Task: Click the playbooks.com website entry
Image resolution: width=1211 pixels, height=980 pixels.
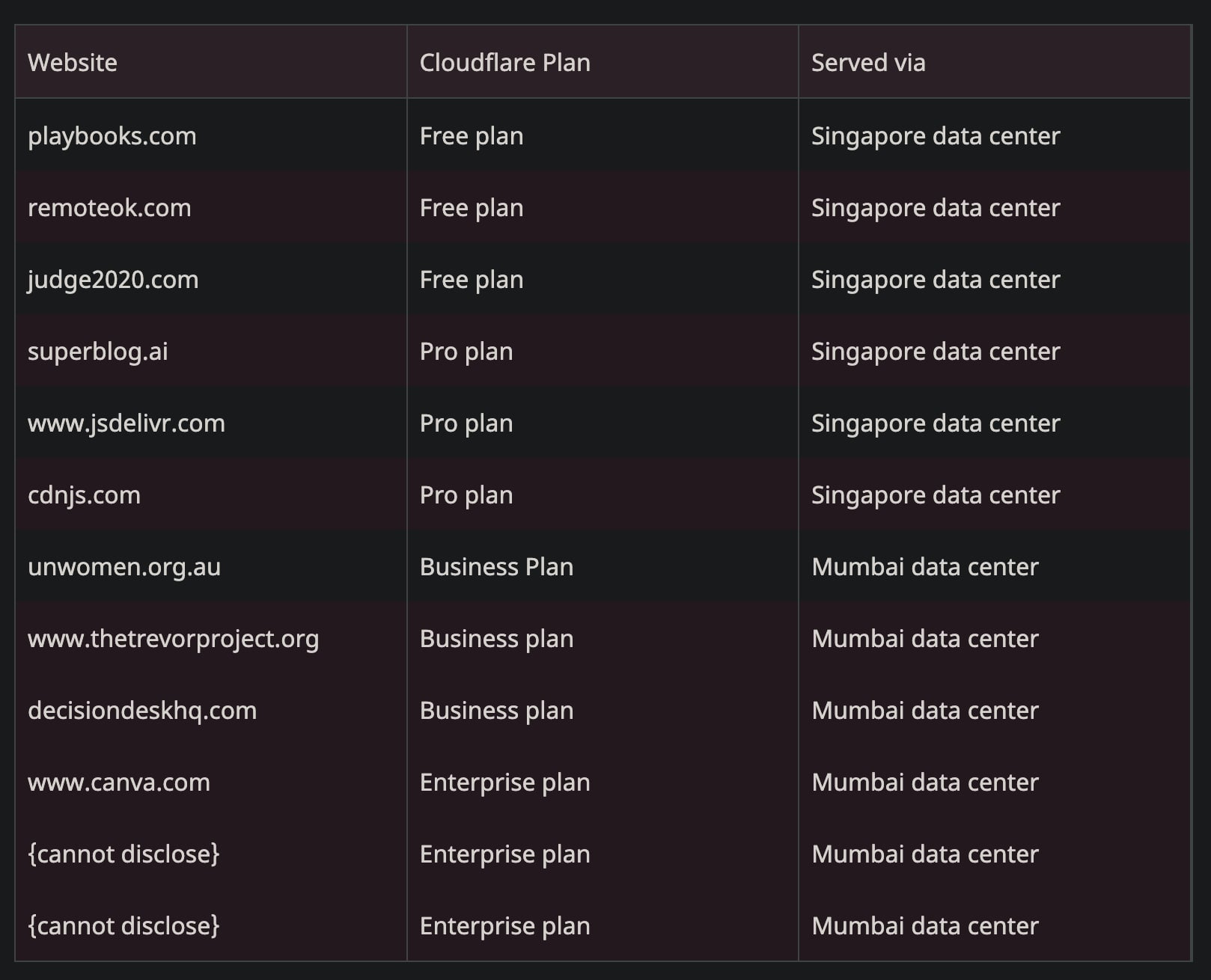Action: [112, 136]
